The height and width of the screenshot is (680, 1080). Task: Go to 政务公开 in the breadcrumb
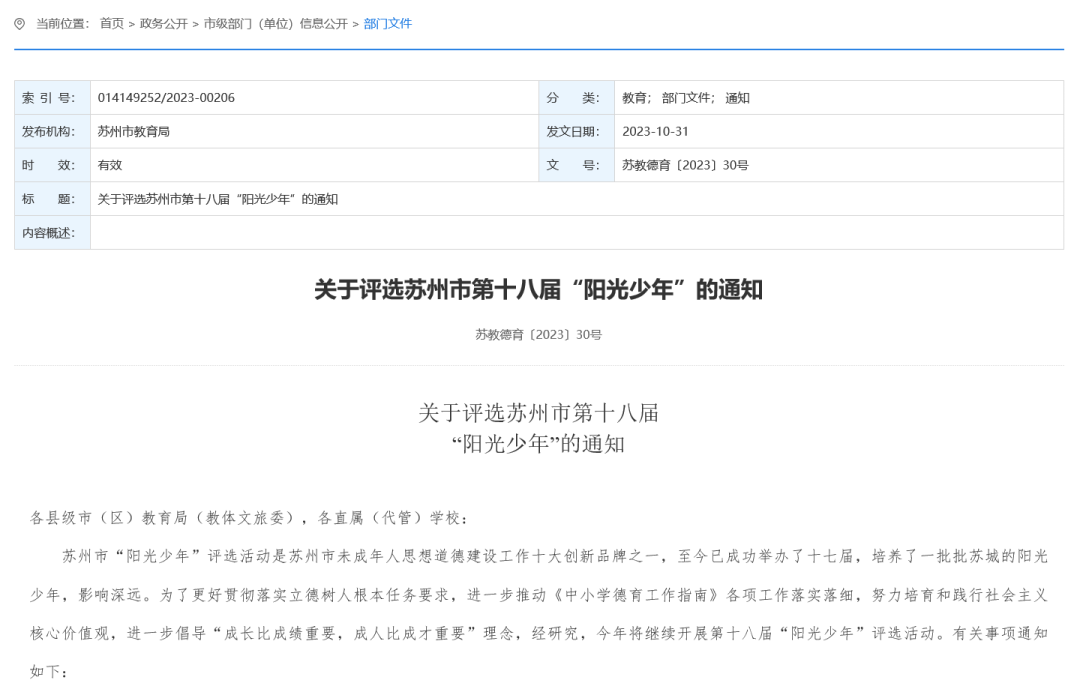click(x=163, y=24)
